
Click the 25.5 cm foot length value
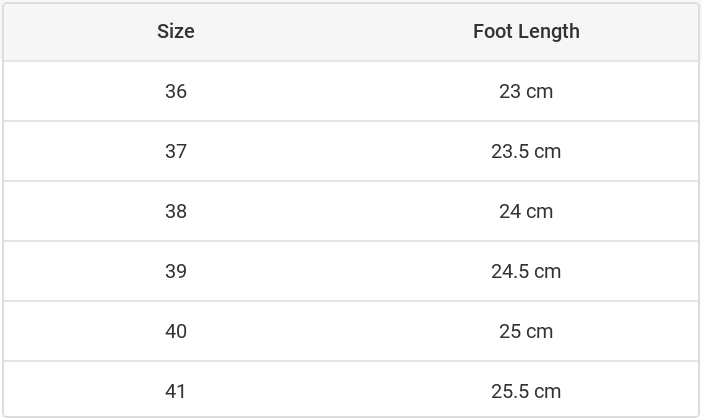[x=526, y=391]
